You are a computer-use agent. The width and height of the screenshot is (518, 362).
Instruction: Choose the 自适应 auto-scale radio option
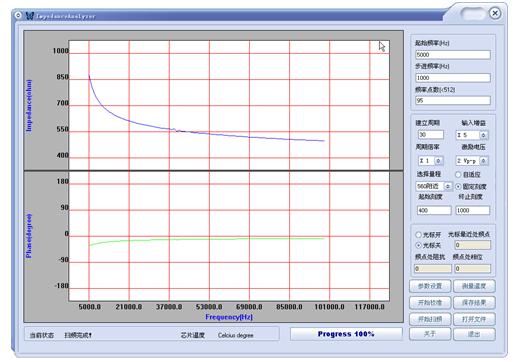click(458, 174)
